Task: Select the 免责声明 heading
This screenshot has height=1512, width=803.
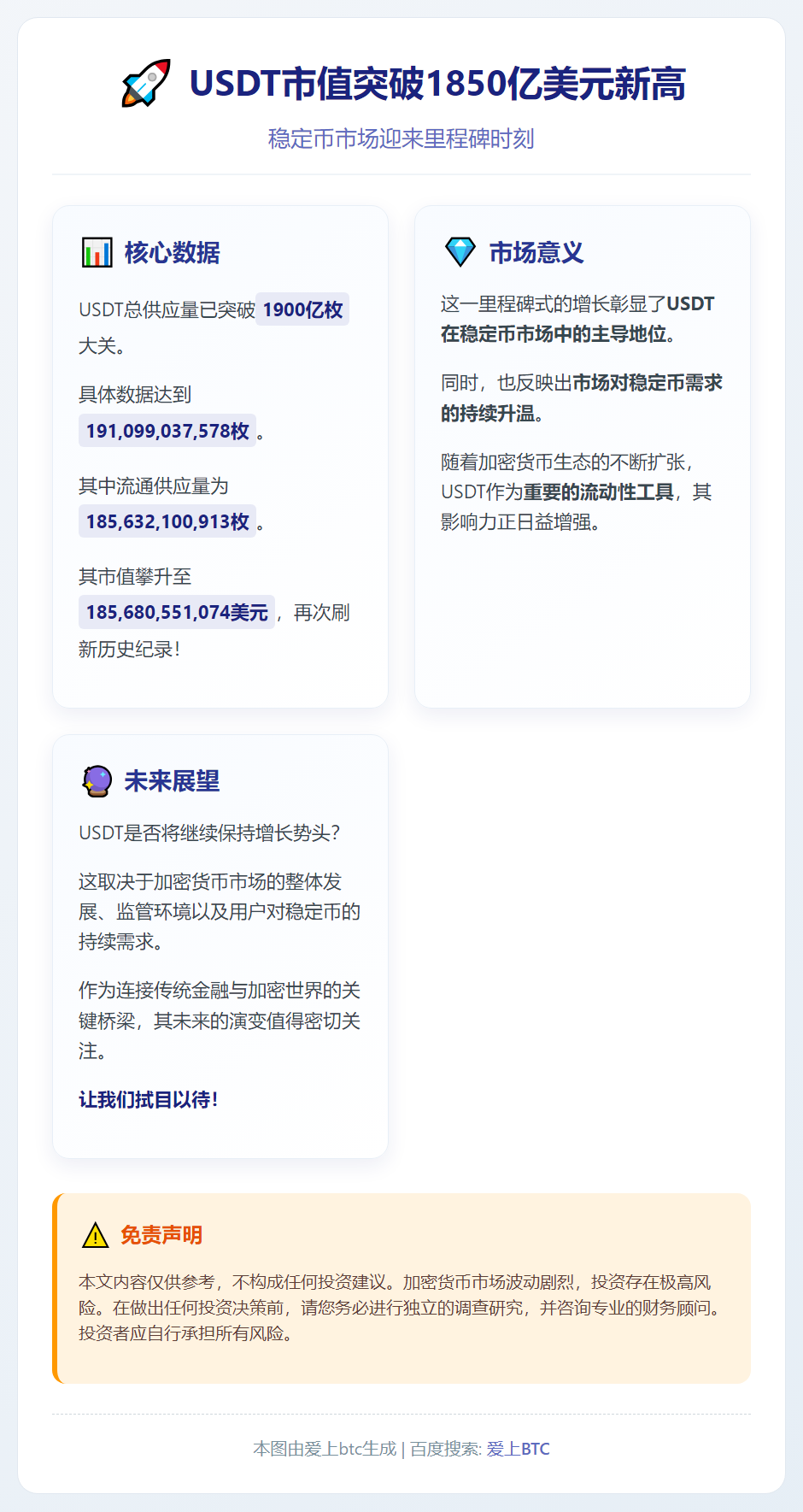Action: [x=161, y=1235]
